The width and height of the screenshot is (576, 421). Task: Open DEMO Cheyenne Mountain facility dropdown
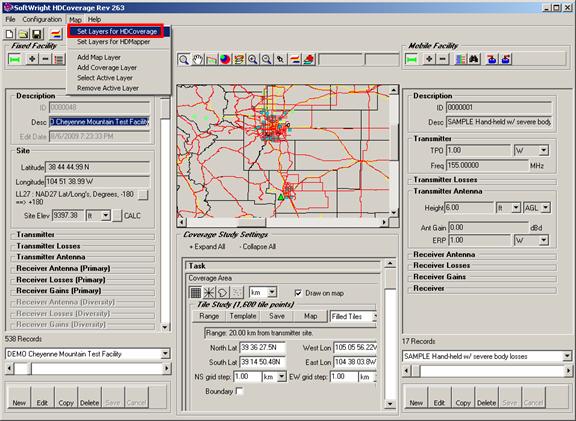point(165,354)
